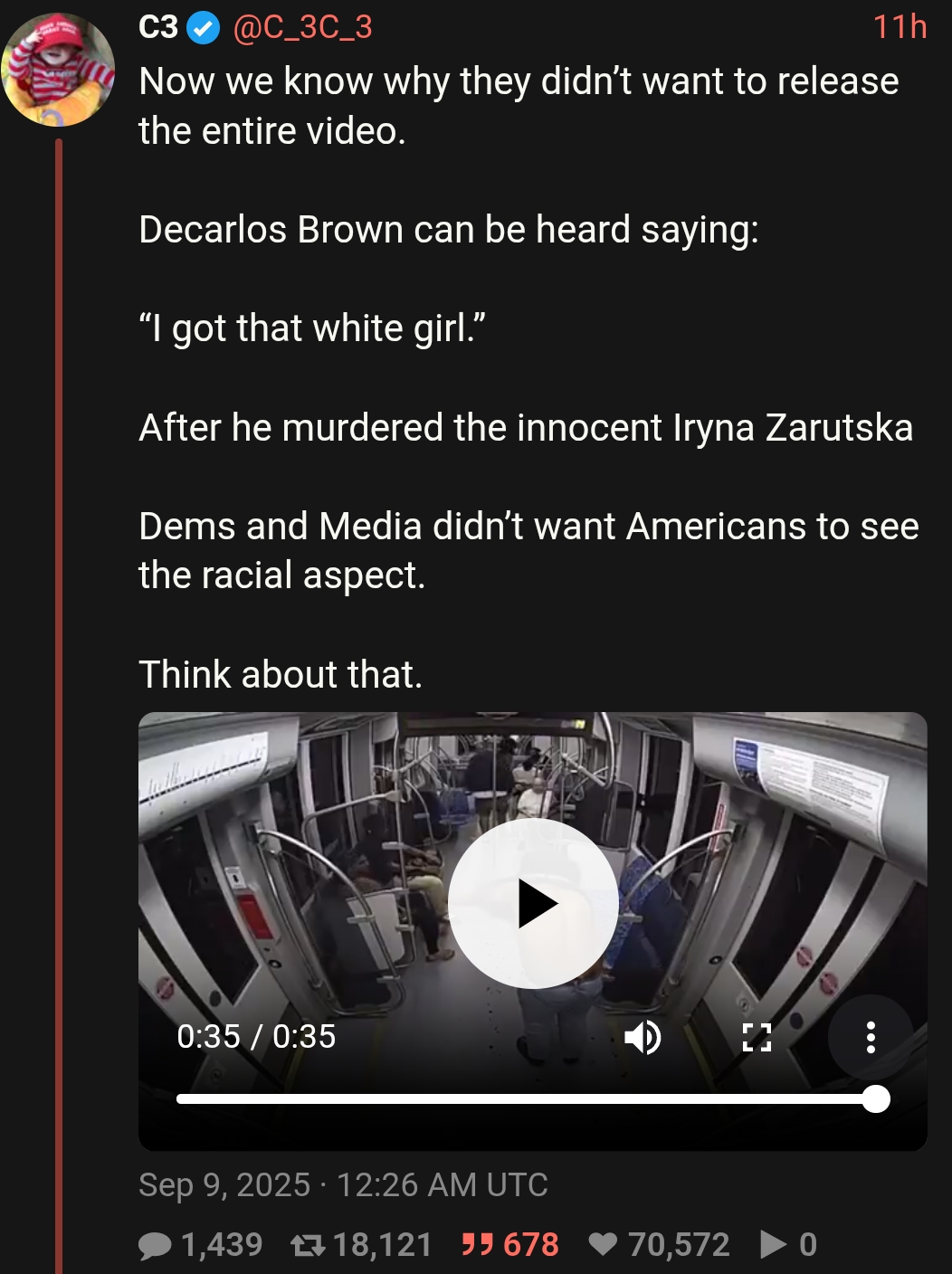Click the video progress slider handle

point(876,1098)
